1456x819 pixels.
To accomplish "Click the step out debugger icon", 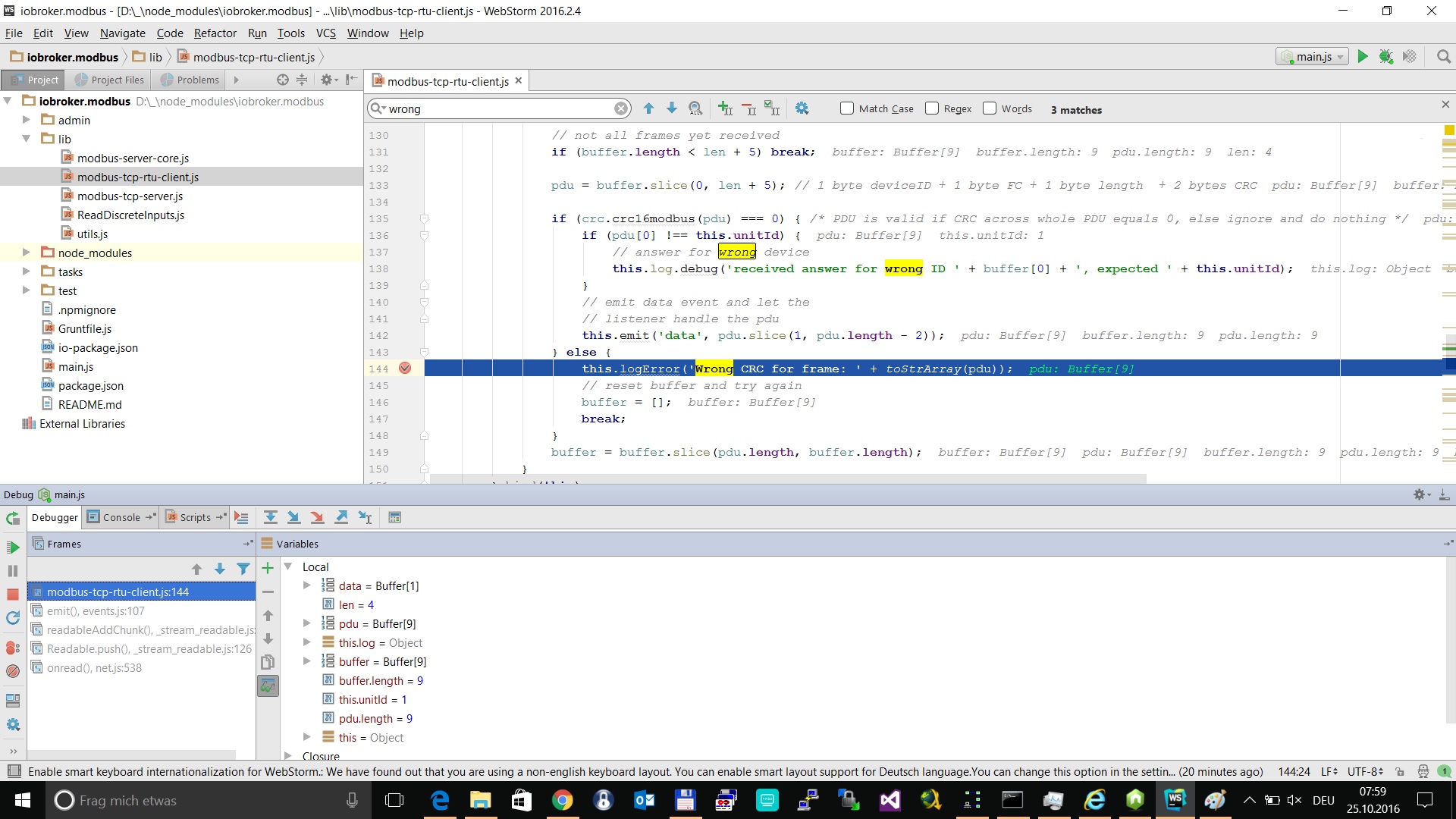I will [341, 517].
